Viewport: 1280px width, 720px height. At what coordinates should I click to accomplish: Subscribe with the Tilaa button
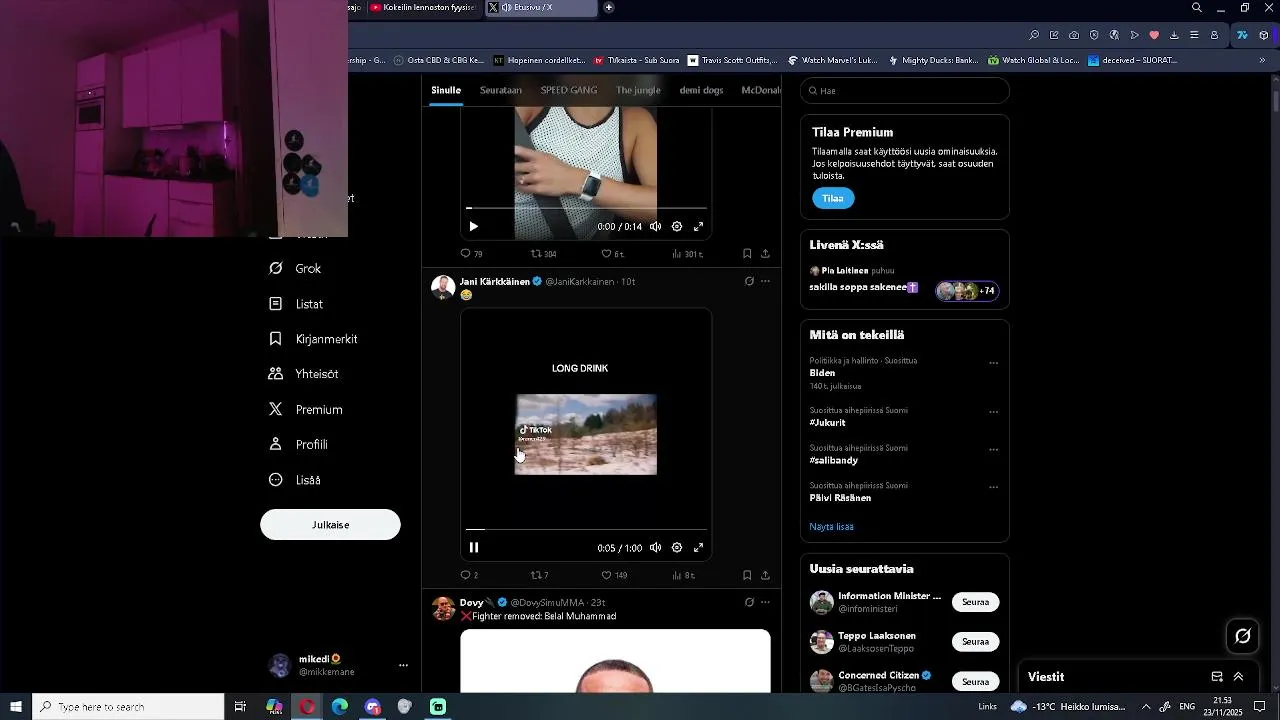[x=833, y=199]
